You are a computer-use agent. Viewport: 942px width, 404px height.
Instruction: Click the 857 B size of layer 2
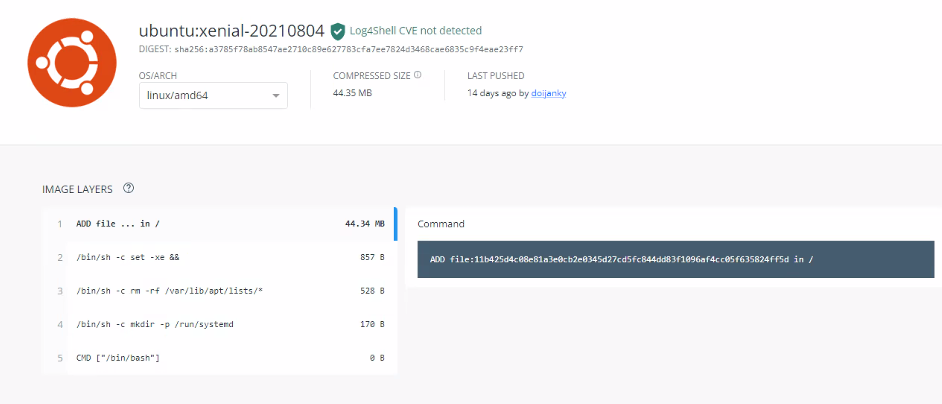point(368,257)
